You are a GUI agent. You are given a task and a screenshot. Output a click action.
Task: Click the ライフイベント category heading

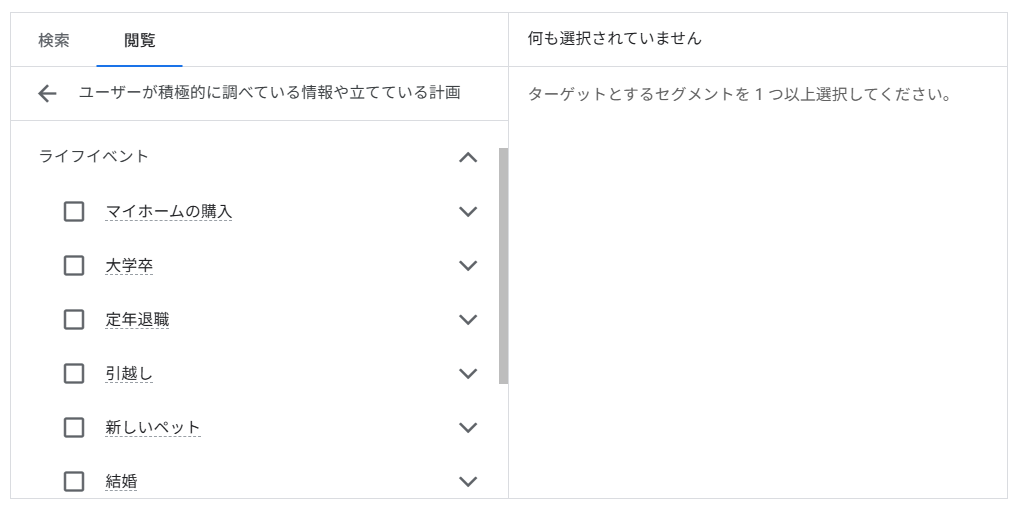94,156
